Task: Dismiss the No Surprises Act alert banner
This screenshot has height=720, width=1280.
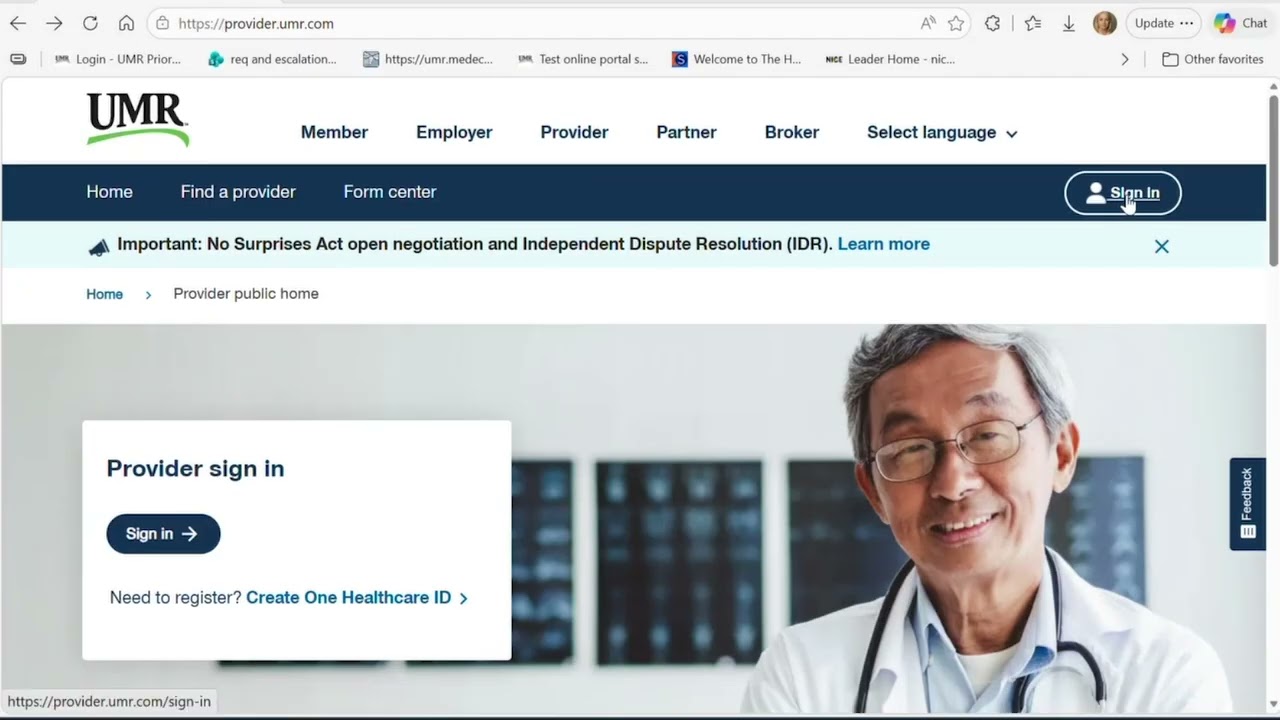Action: (1162, 246)
